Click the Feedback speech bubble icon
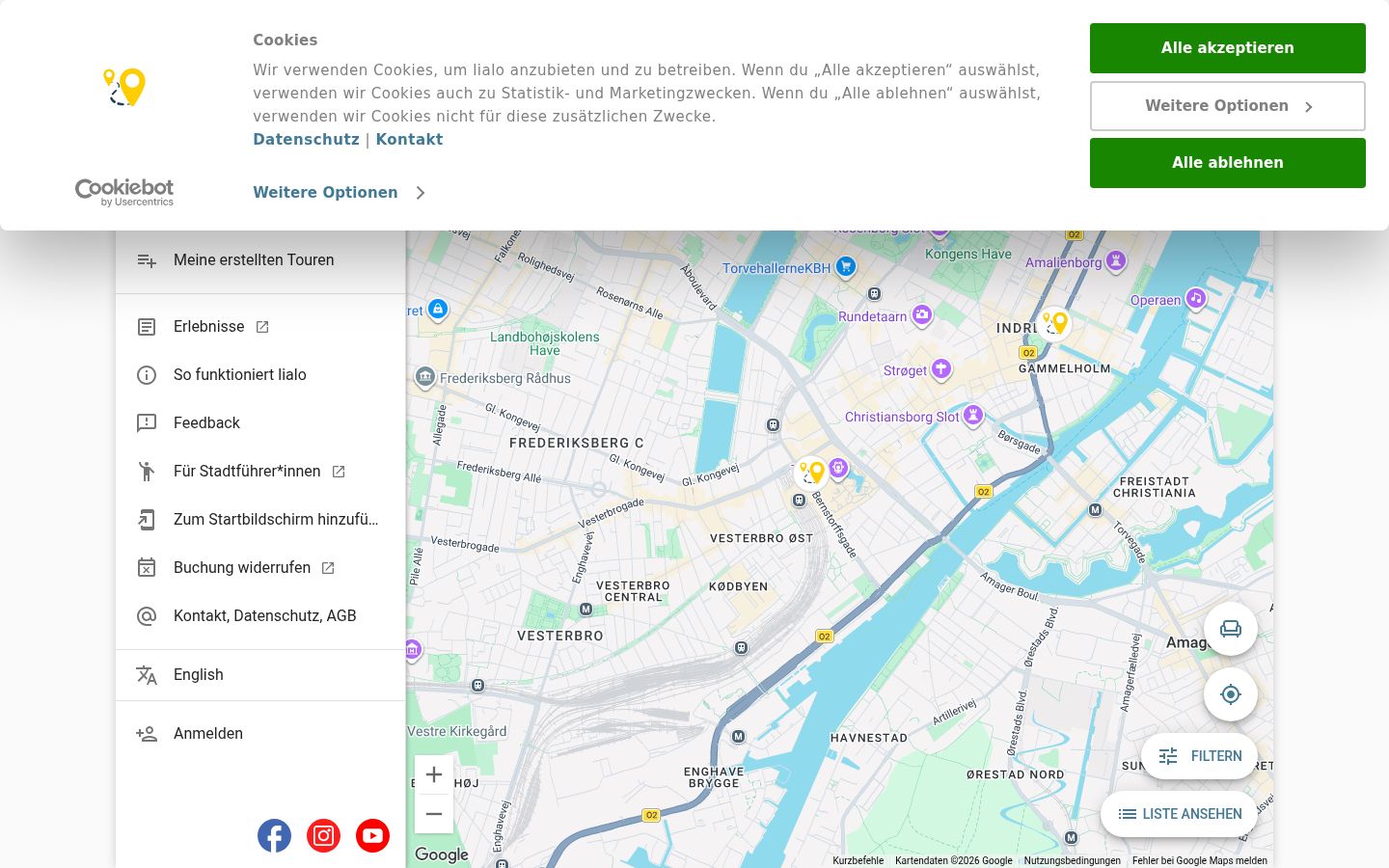Image resolution: width=1389 pixels, height=868 pixels. pyautogui.click(x=147, y=423)
